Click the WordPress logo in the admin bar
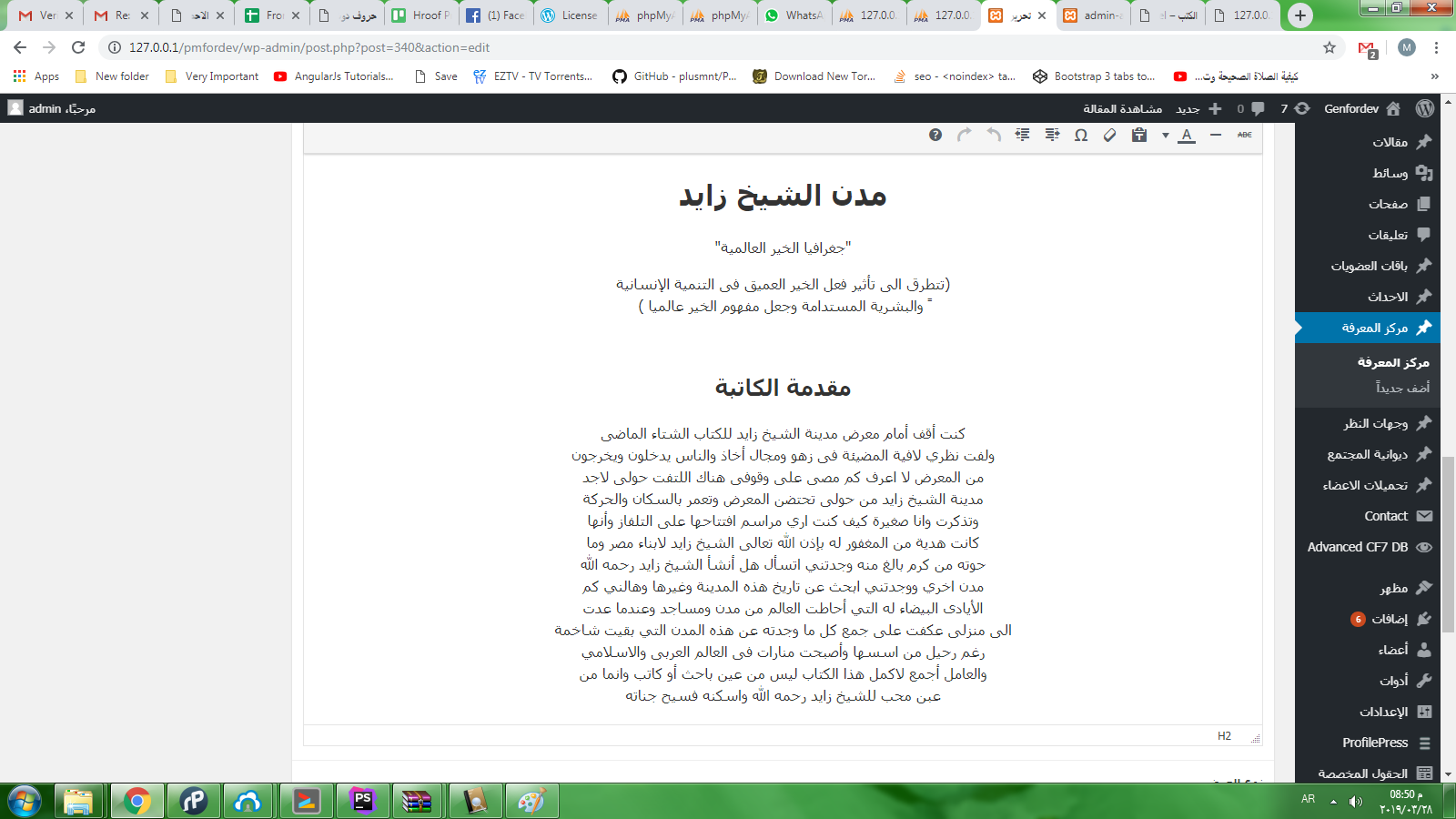Screen dimensions: 1456x819 (x=1425, y=108)
